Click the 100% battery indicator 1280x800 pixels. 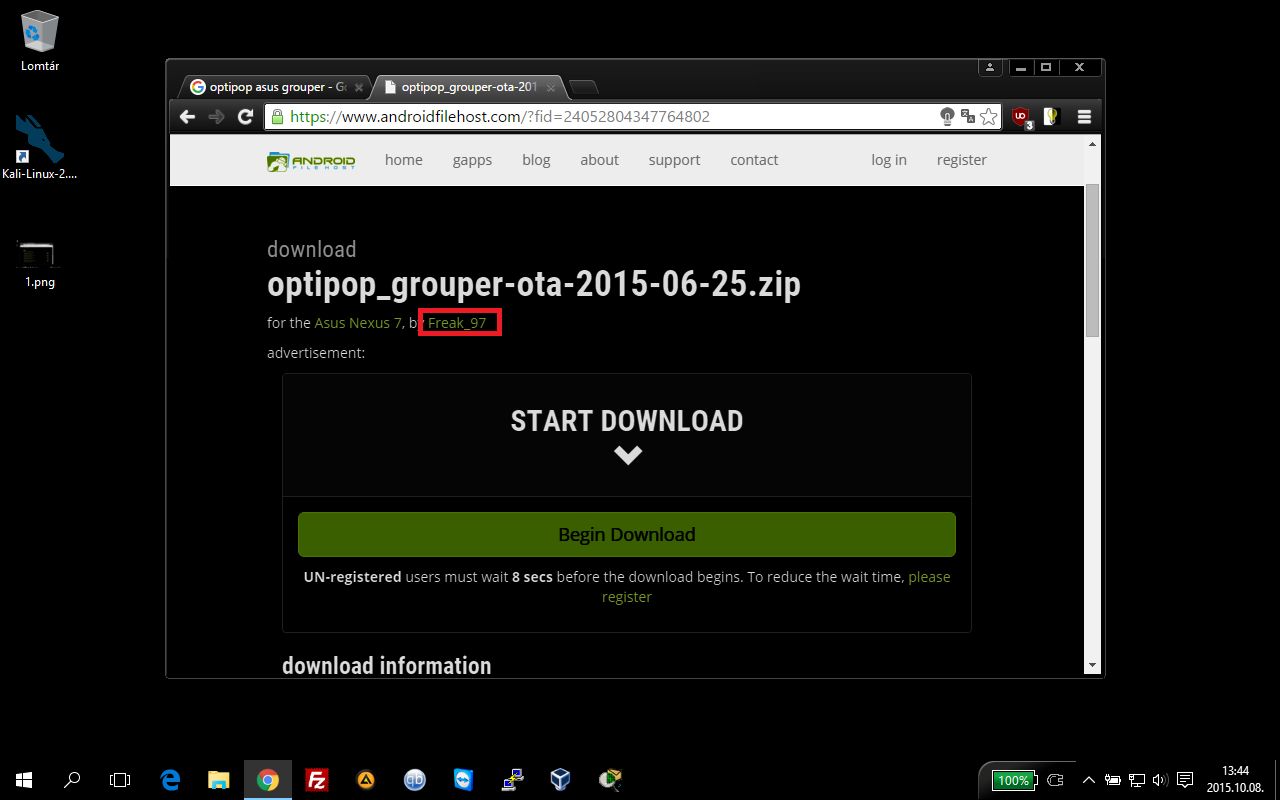[x=1014, y=780]
